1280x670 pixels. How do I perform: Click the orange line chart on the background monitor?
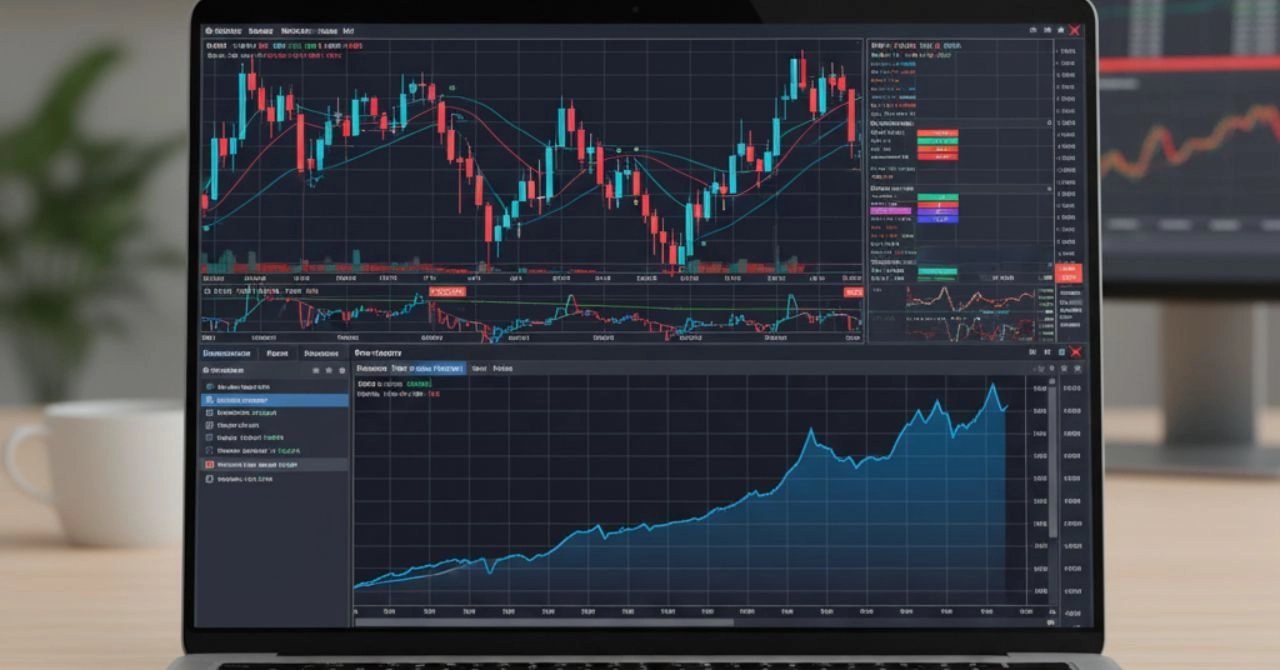(x=1190, y=140)
